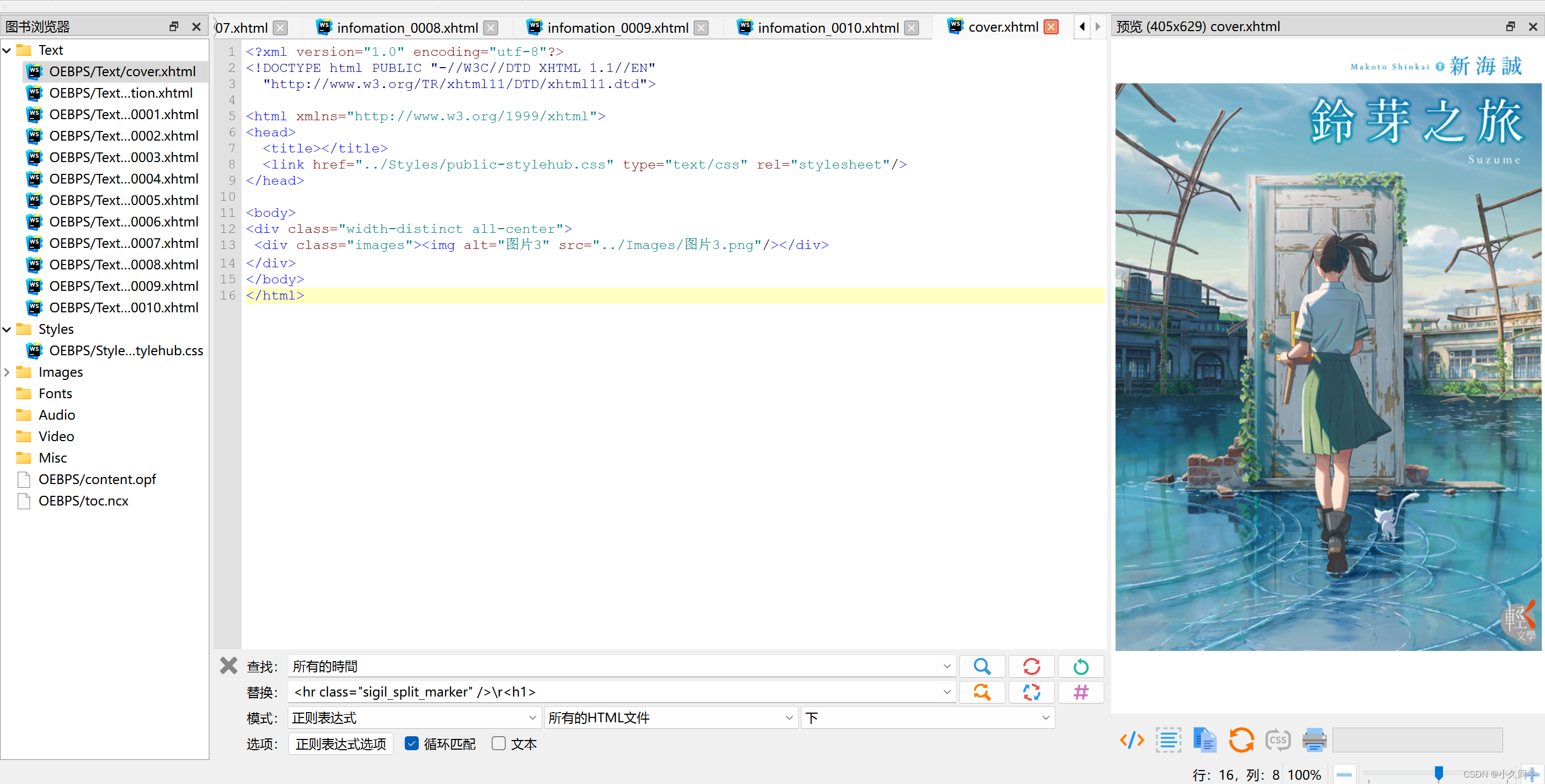Click the red Replace icon
The image size is (1545, 784).
[x=1031, y=666]
